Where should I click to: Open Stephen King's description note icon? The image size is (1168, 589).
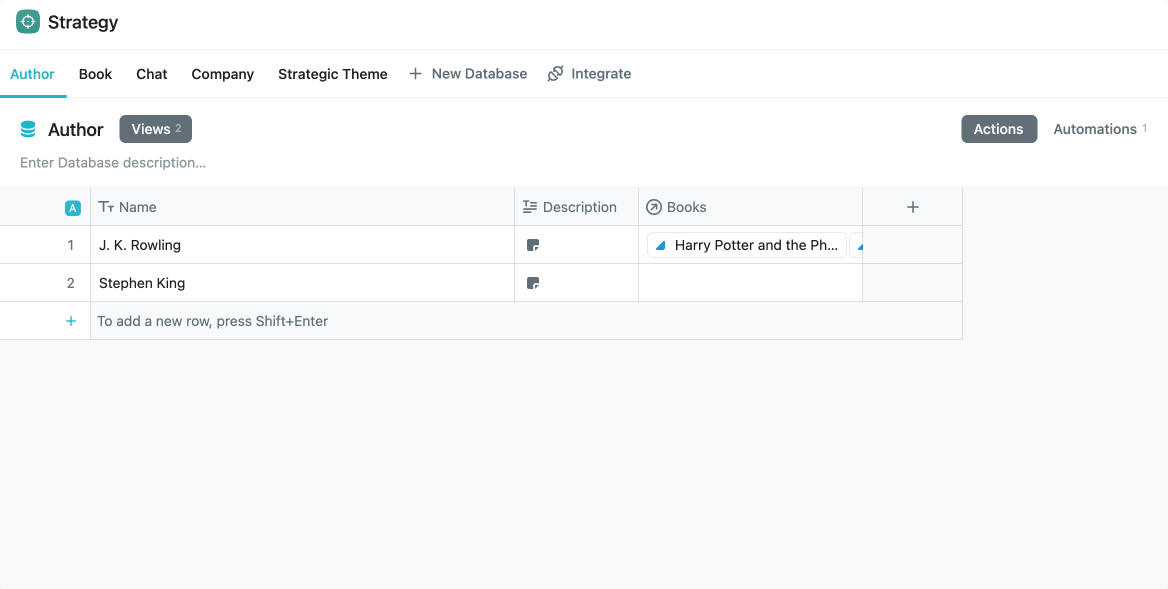coord(533,283)
